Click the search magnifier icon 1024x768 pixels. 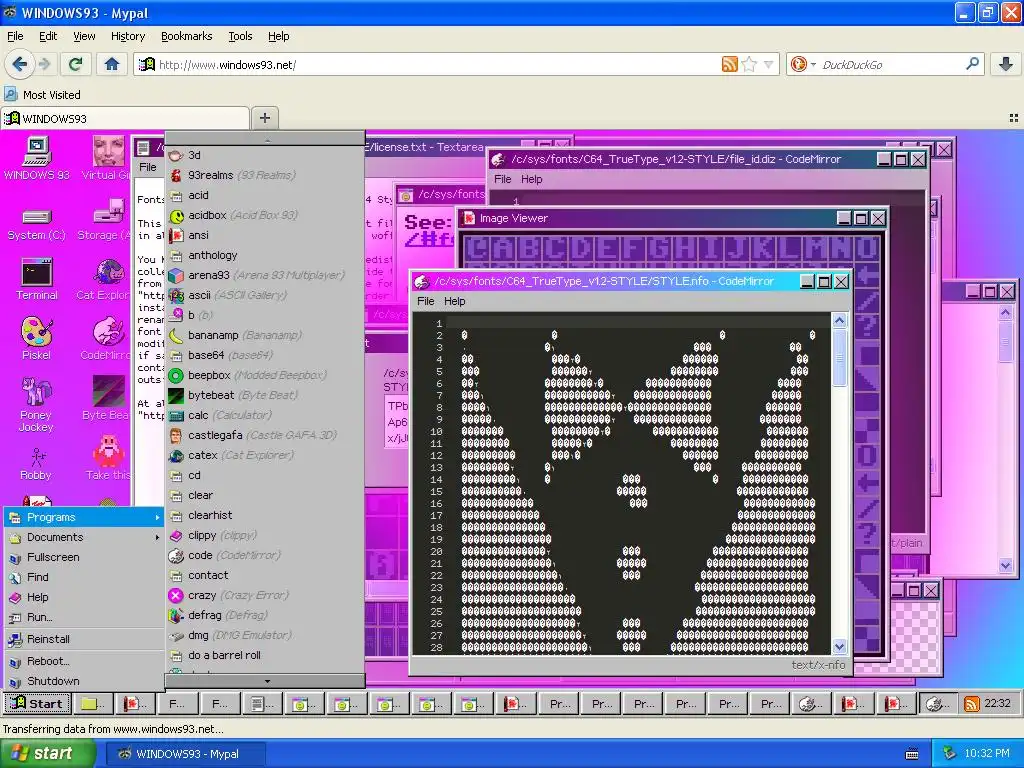point(972,64)
